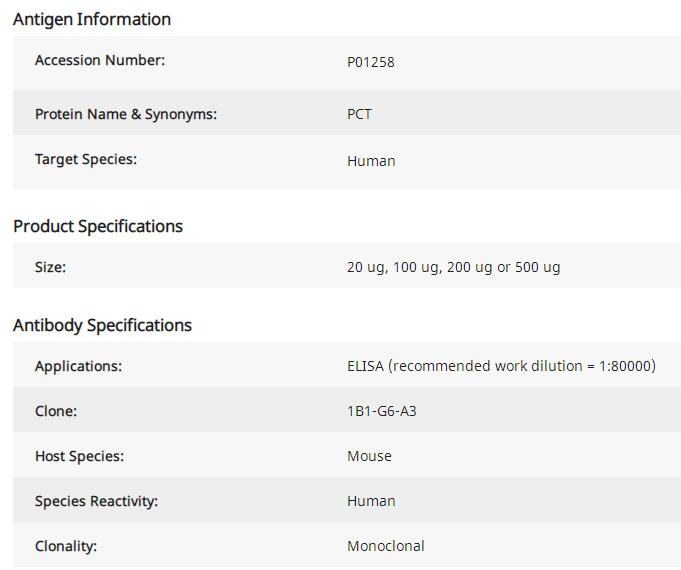Click the Product Specifications heading
This screenshot has height=570, width=681.
pos(98,226)
